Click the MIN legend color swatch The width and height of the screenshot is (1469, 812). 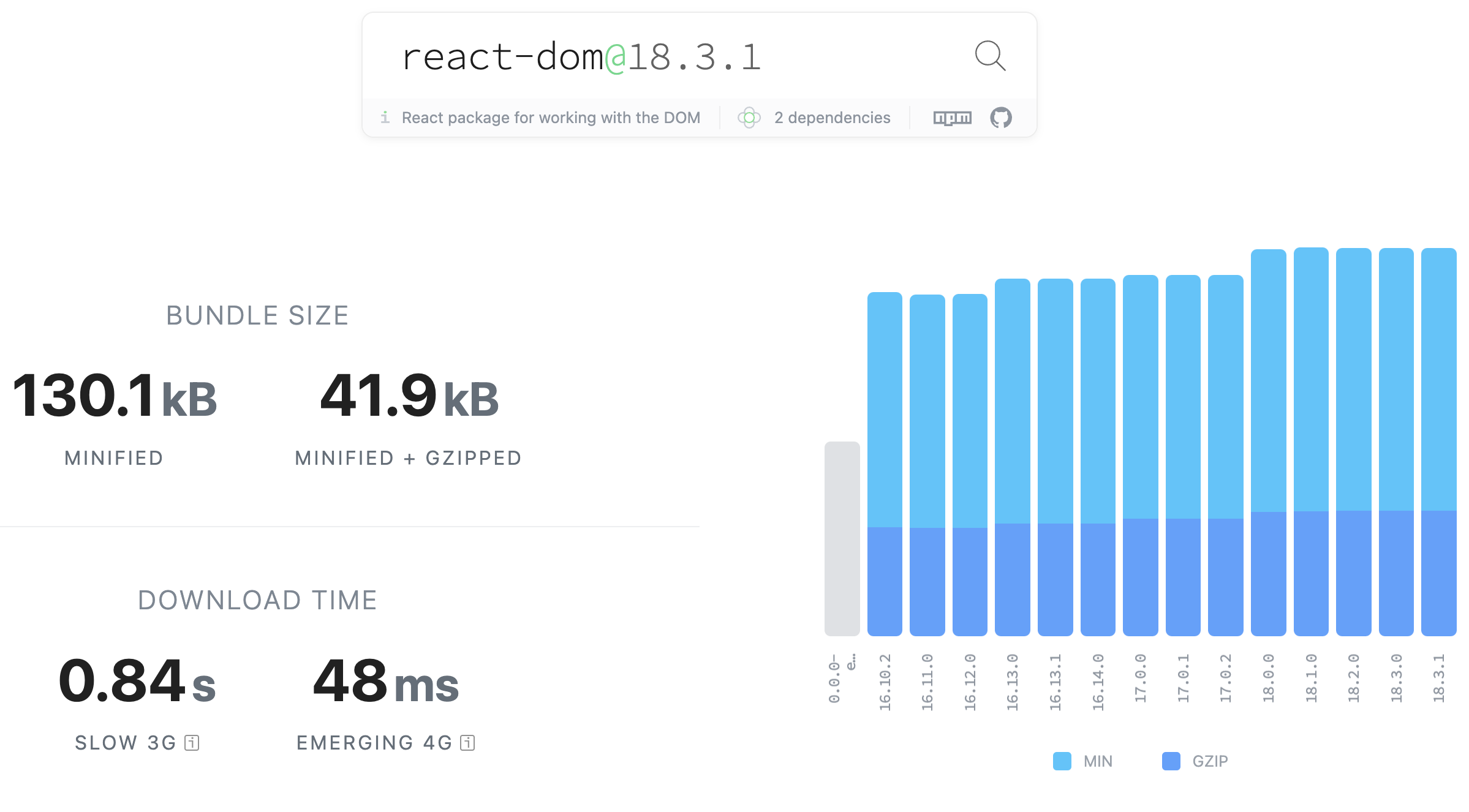pos(1062,761)
